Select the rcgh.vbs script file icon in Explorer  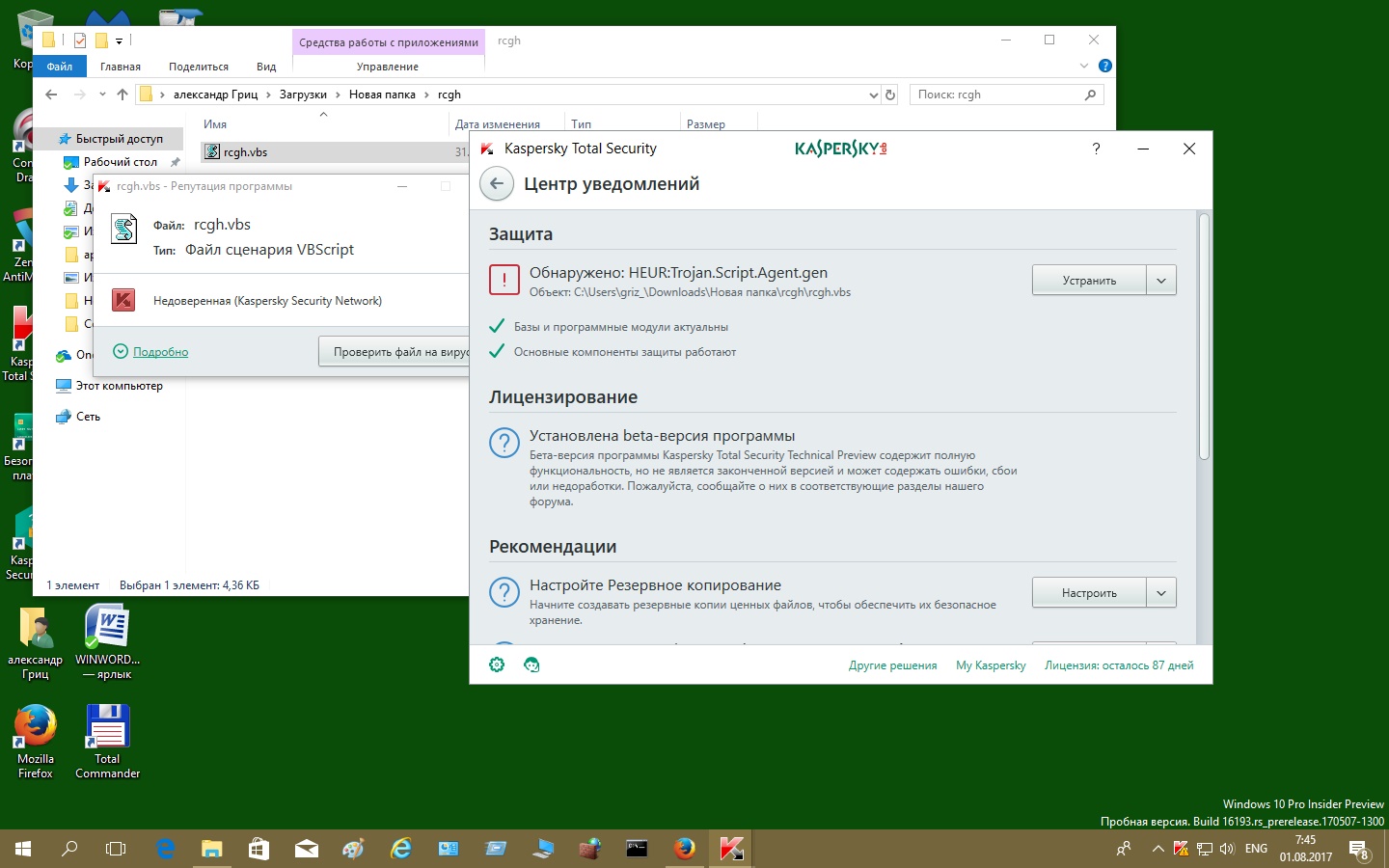click(x=212, y=151)
